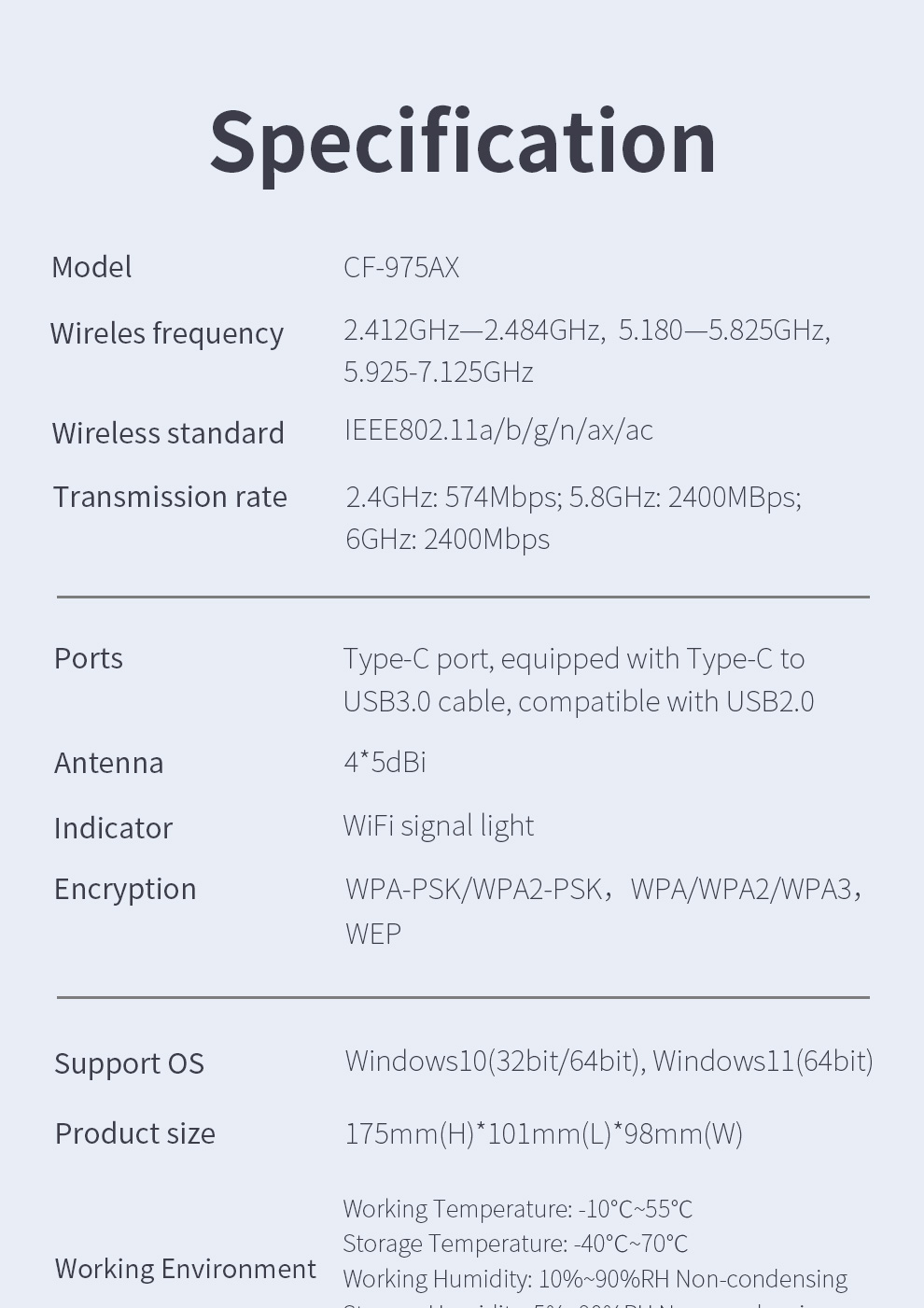Click the Encryption label
This screenshot has height=1308, width=924.
[x=125, y=889]
